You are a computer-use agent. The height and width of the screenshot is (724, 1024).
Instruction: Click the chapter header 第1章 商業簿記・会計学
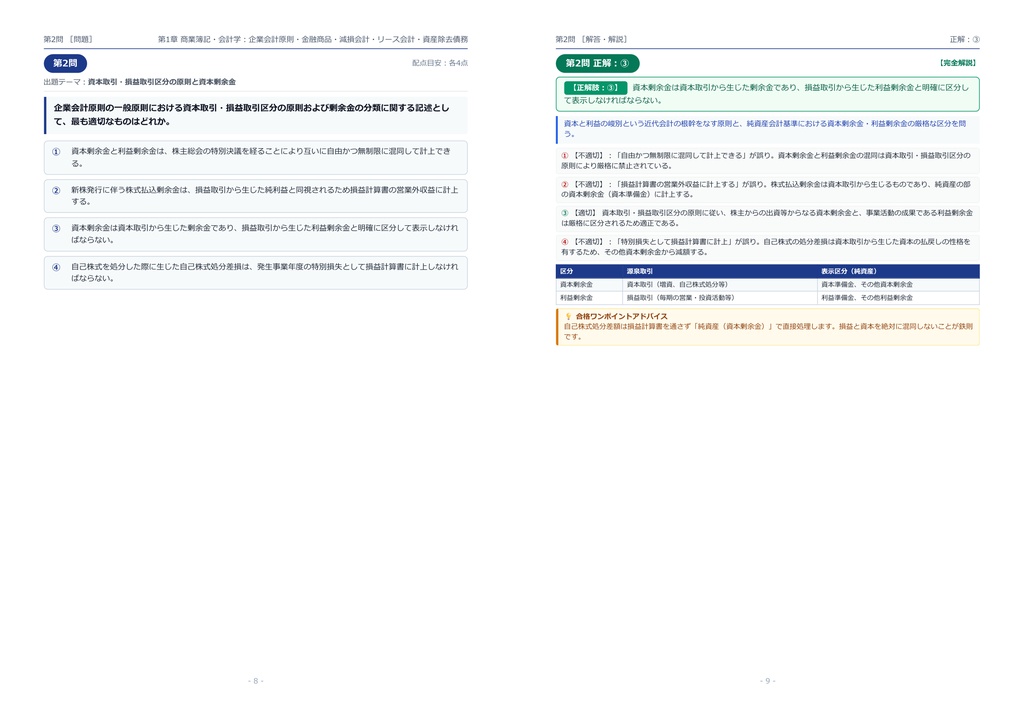click(x=313, y=39)
